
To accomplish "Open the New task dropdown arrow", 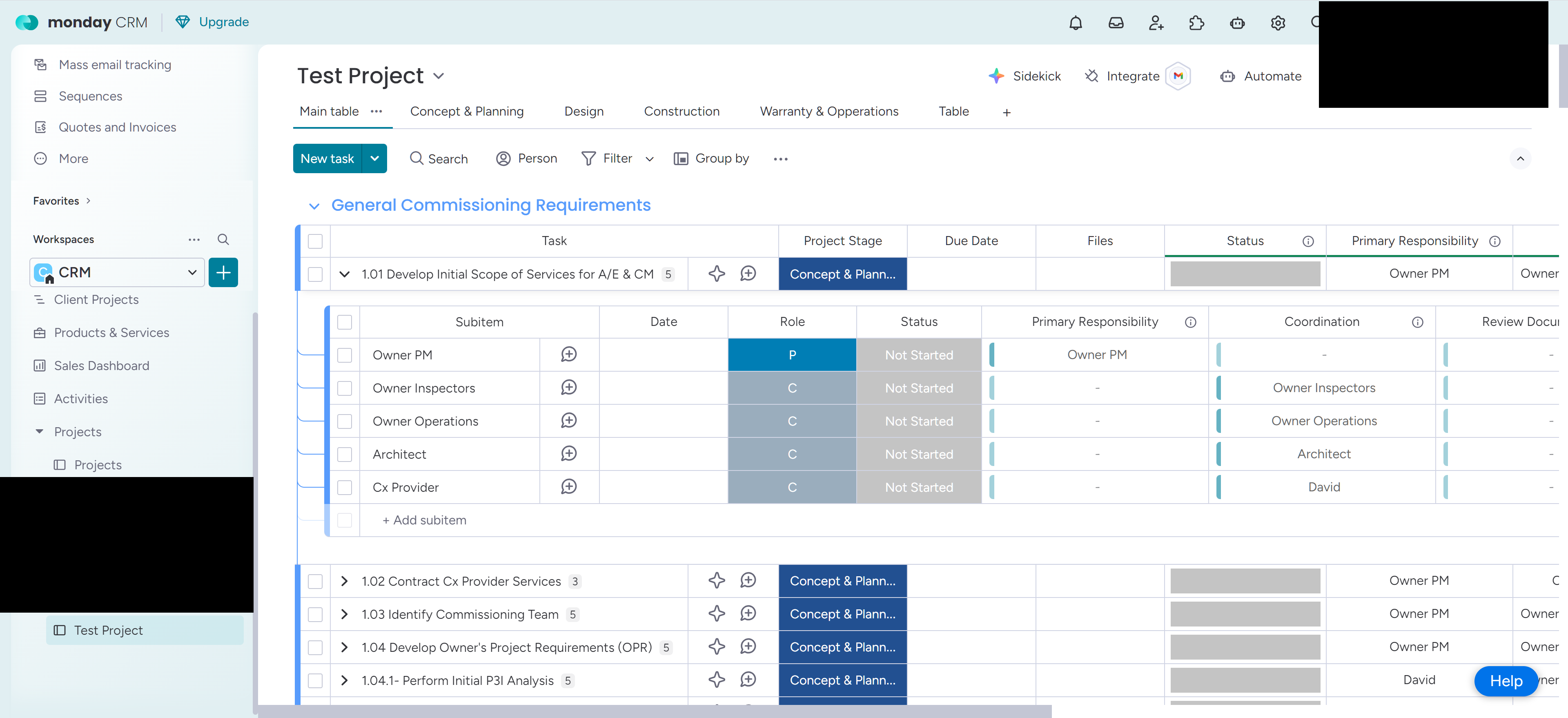I will 374,158.
